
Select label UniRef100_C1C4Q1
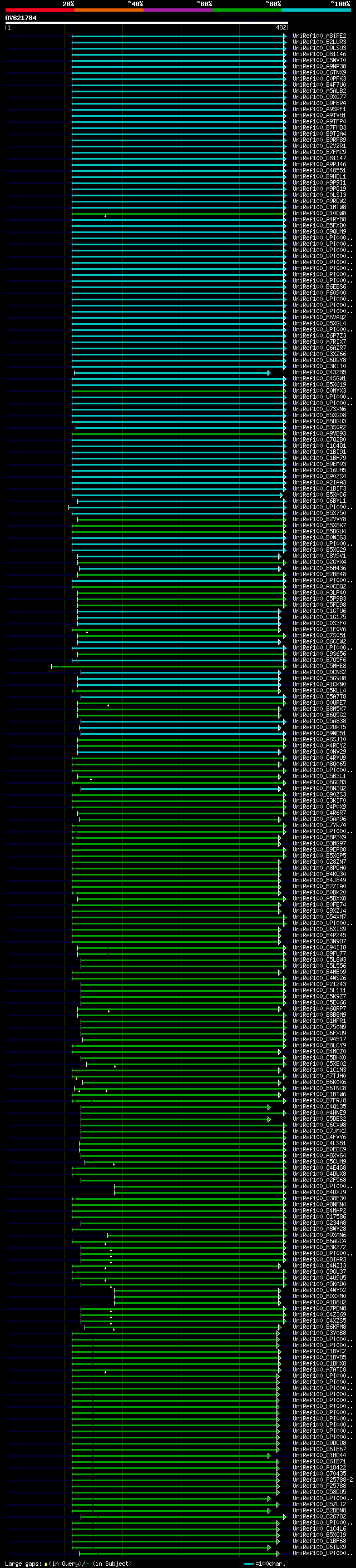tap(319, 446)
